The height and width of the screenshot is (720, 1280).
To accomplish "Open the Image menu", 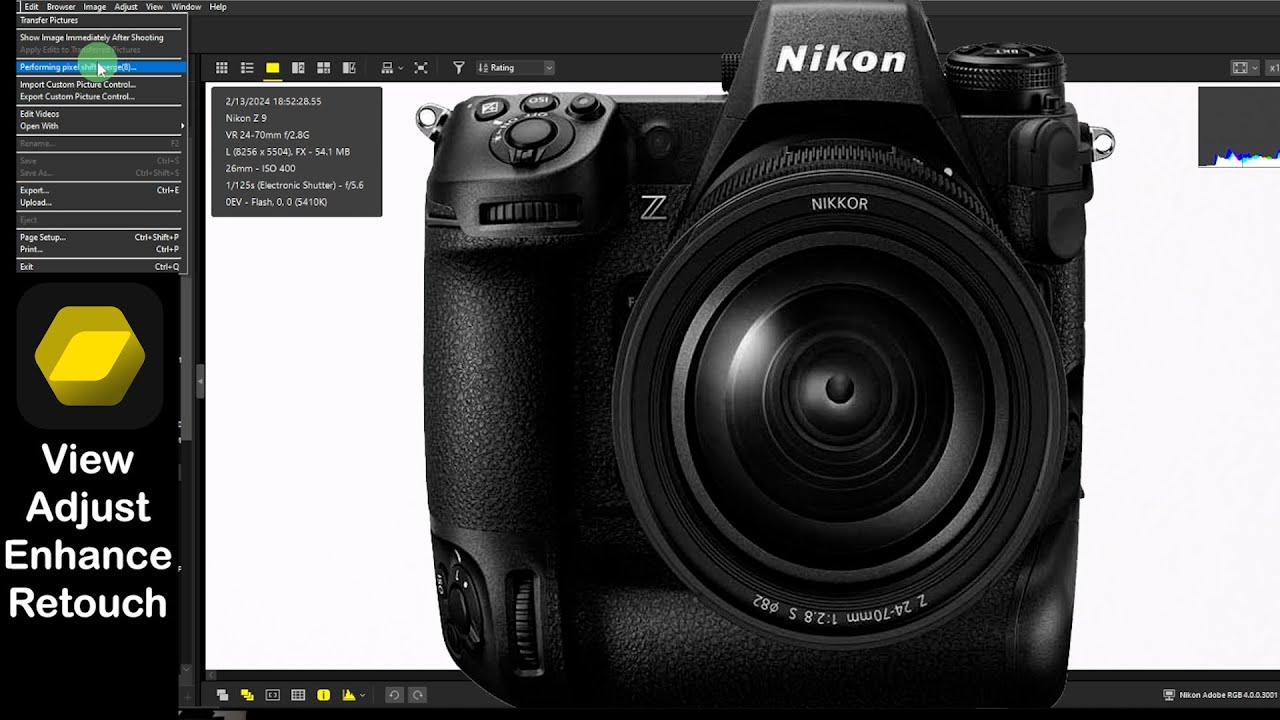I will click(x=95, y=6).
